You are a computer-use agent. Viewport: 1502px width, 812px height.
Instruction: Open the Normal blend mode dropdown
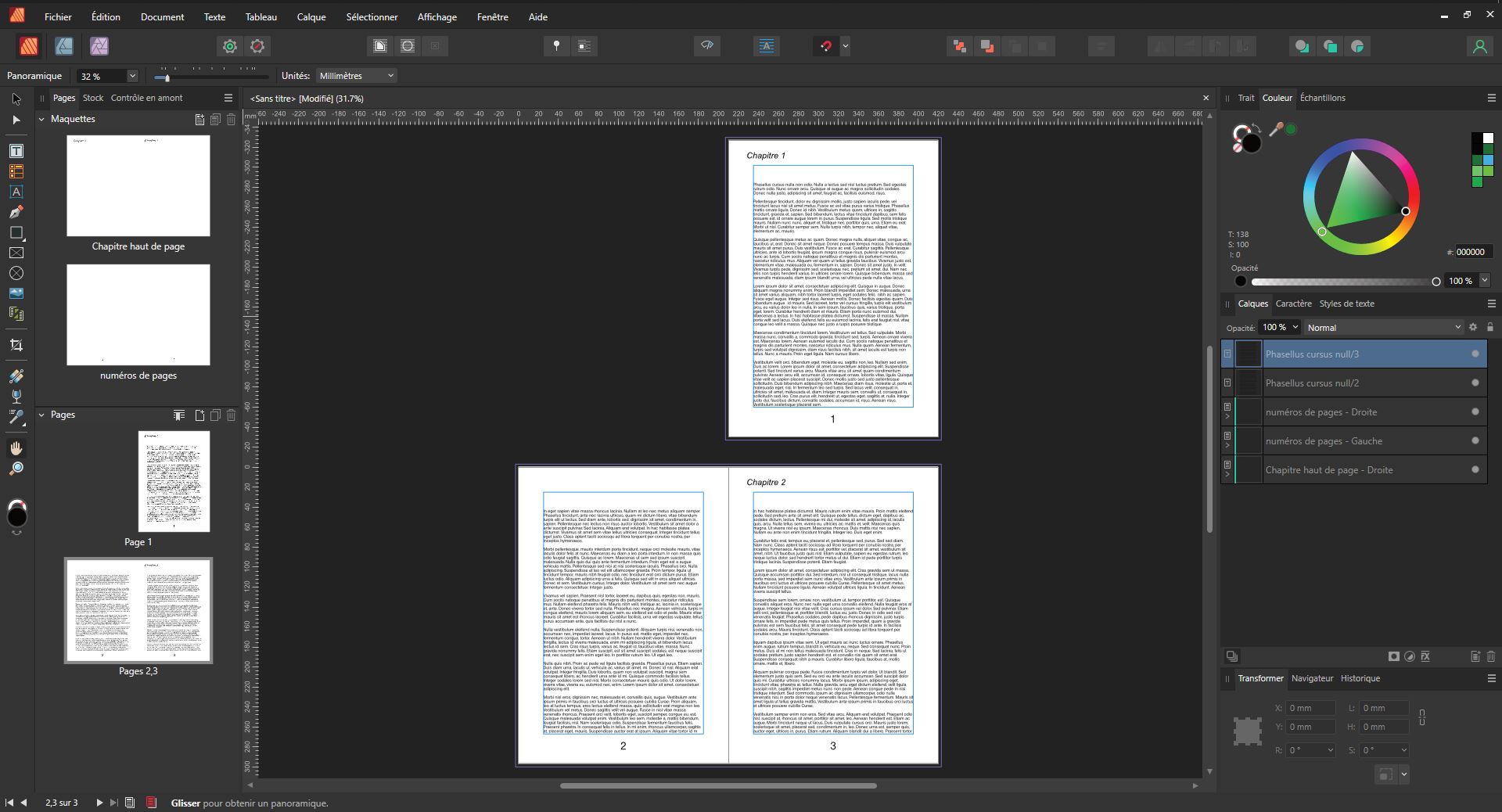tap(1385, 328)
